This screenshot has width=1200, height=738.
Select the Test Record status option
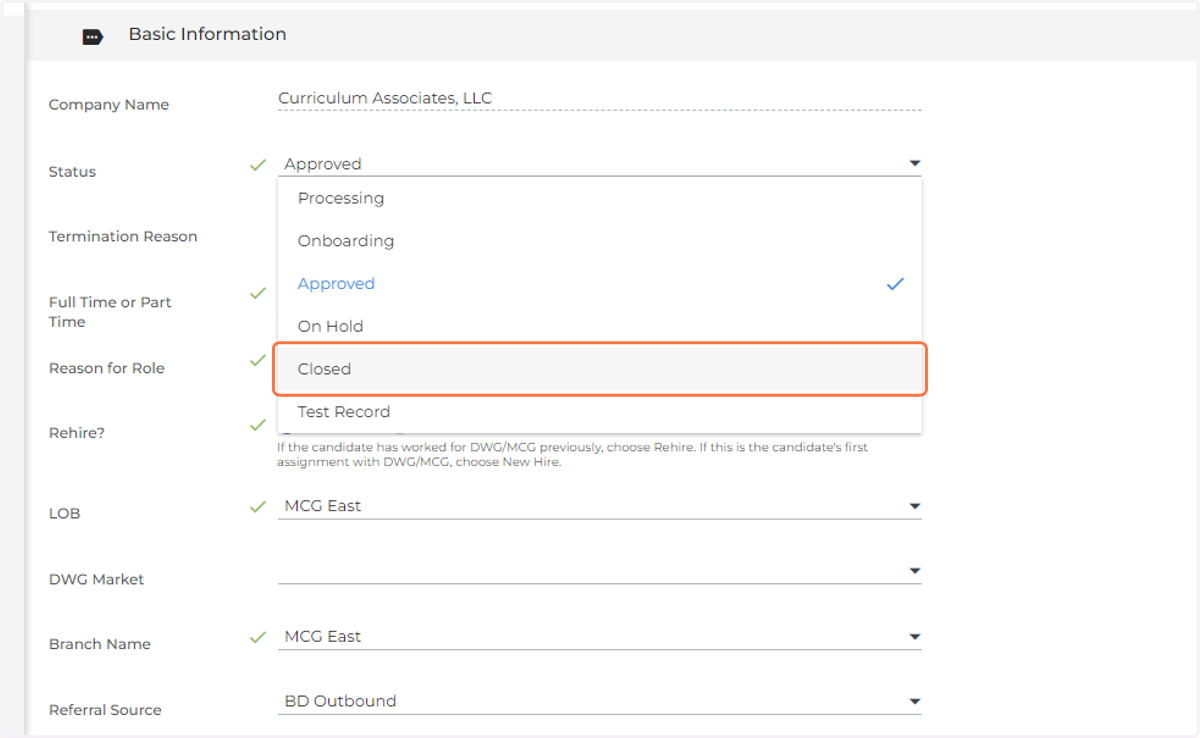pos(599,412)
